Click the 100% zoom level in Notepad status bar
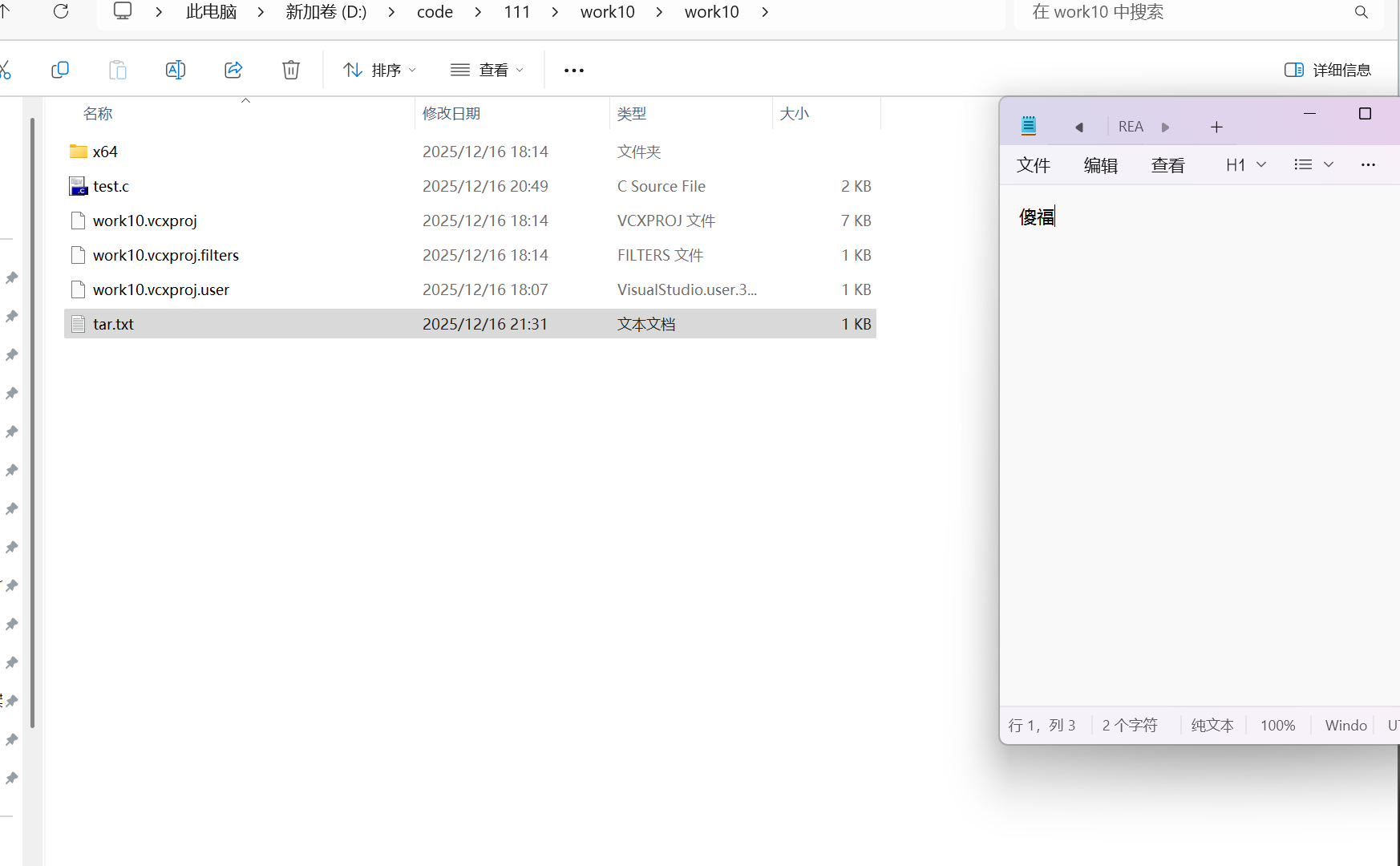This screenshot has width=1400, height=866. (1277, 726)
